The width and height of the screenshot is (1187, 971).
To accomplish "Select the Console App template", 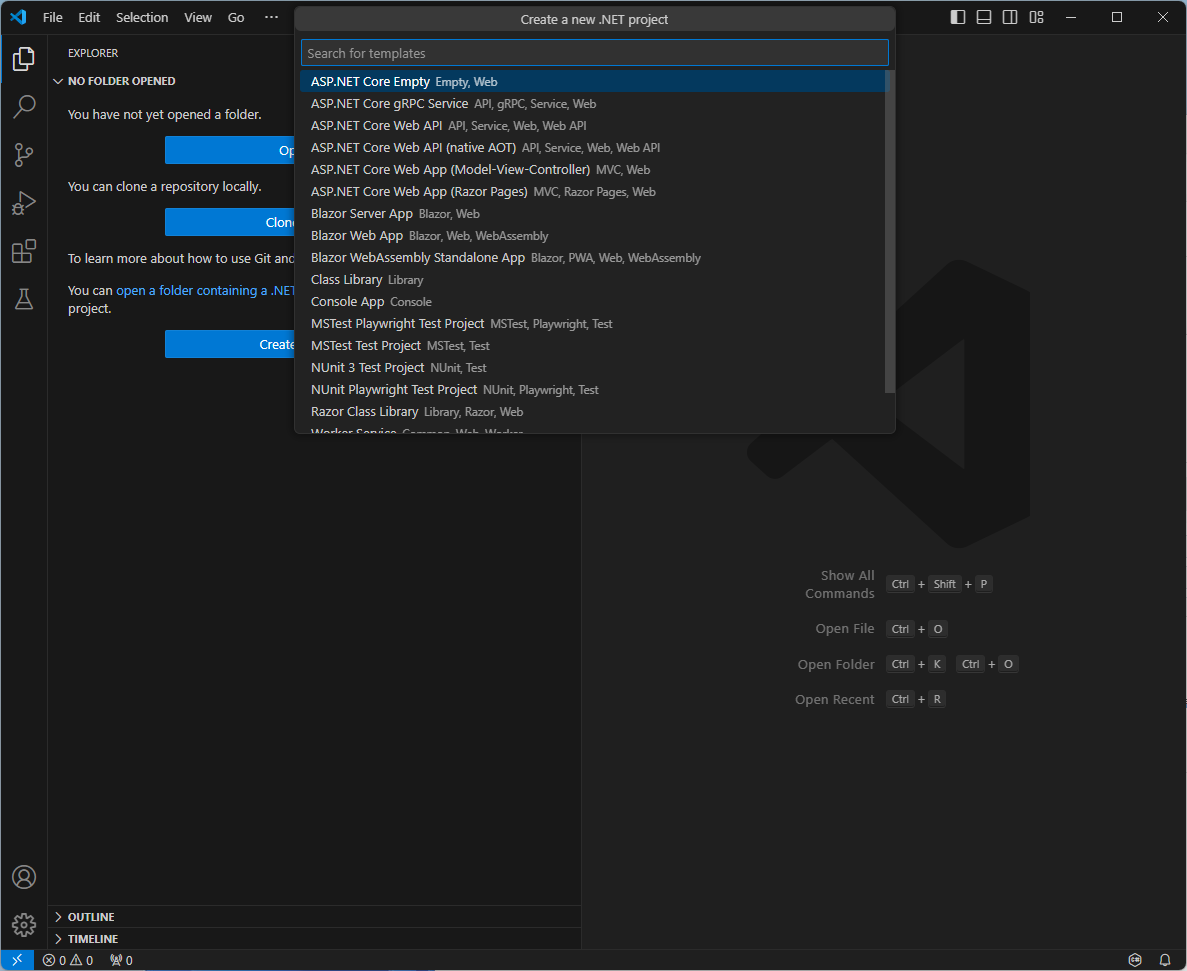I will pyautogui.click(x=592, y=301).
